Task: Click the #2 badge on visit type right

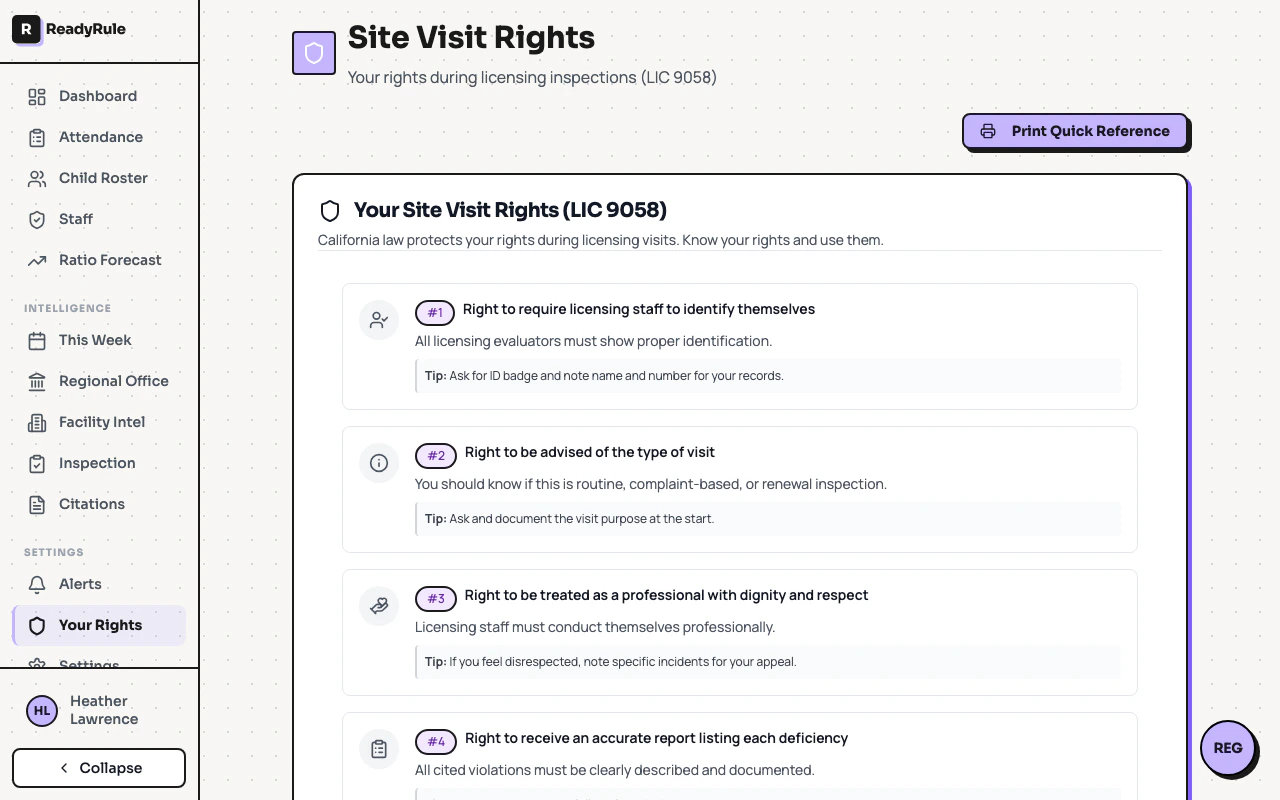Action: tap(435, 455)
